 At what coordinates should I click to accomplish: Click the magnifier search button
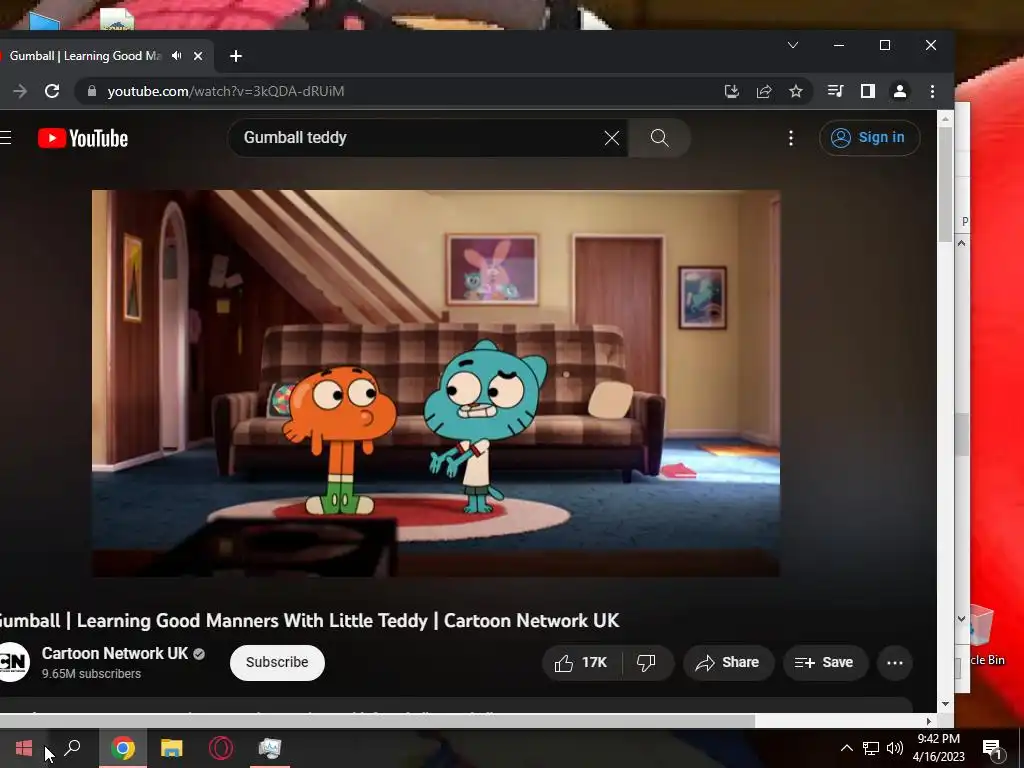659,138
